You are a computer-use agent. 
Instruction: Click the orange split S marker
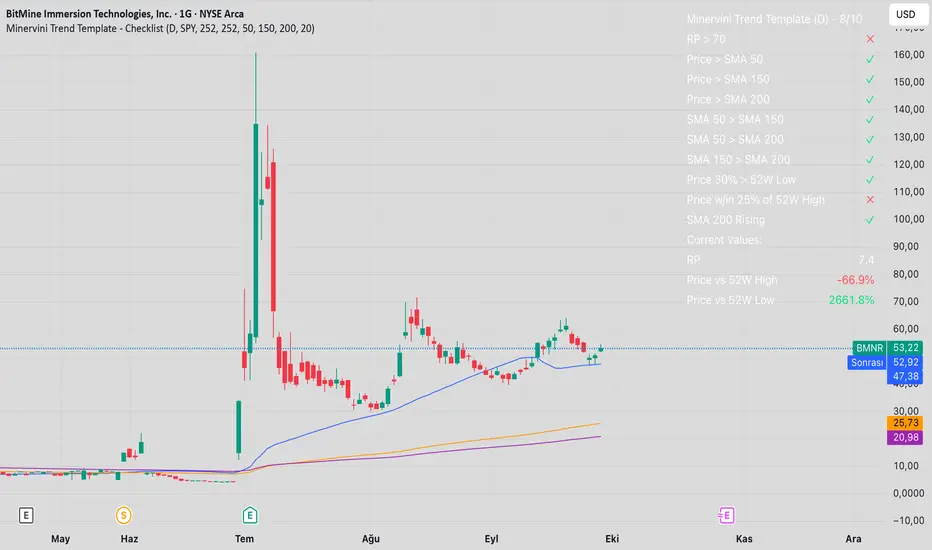[x=123, y=515]
